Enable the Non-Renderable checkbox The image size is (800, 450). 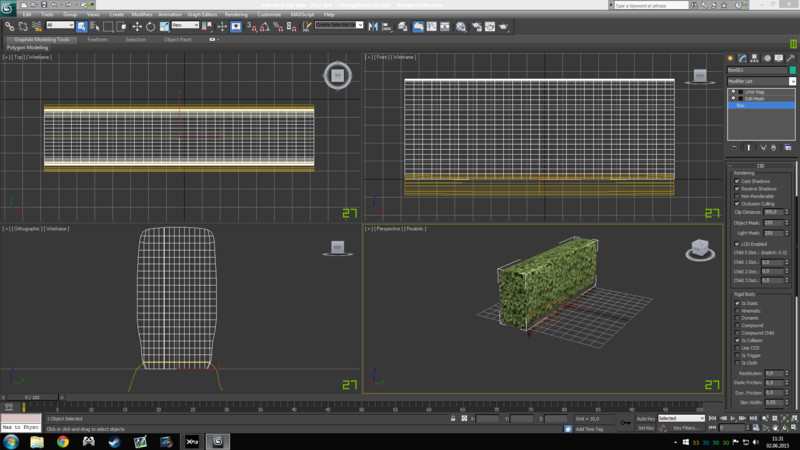pyautogui.click(x=737, y=196)
